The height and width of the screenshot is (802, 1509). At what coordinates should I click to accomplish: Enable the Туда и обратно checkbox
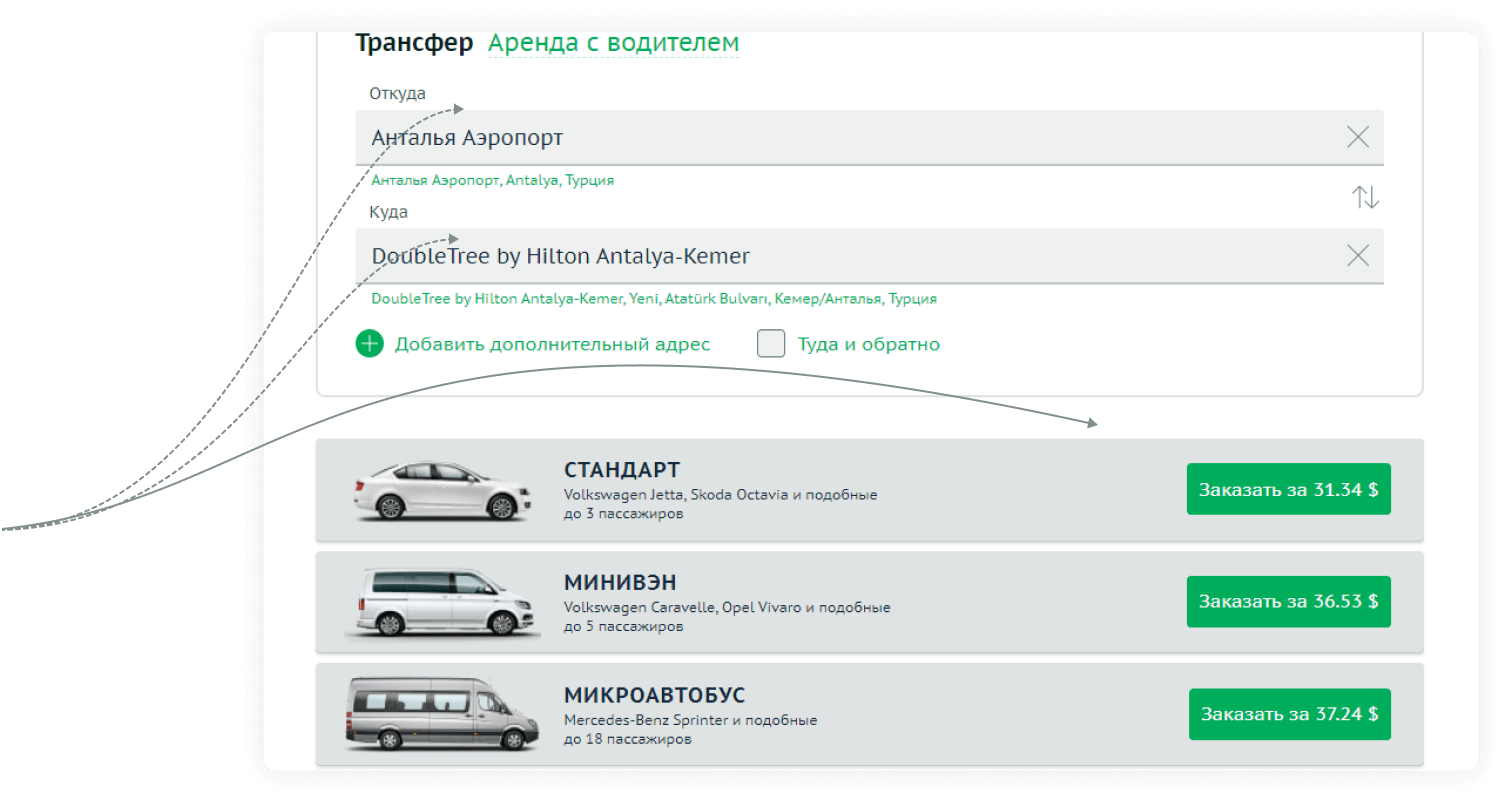pos(771,344)
